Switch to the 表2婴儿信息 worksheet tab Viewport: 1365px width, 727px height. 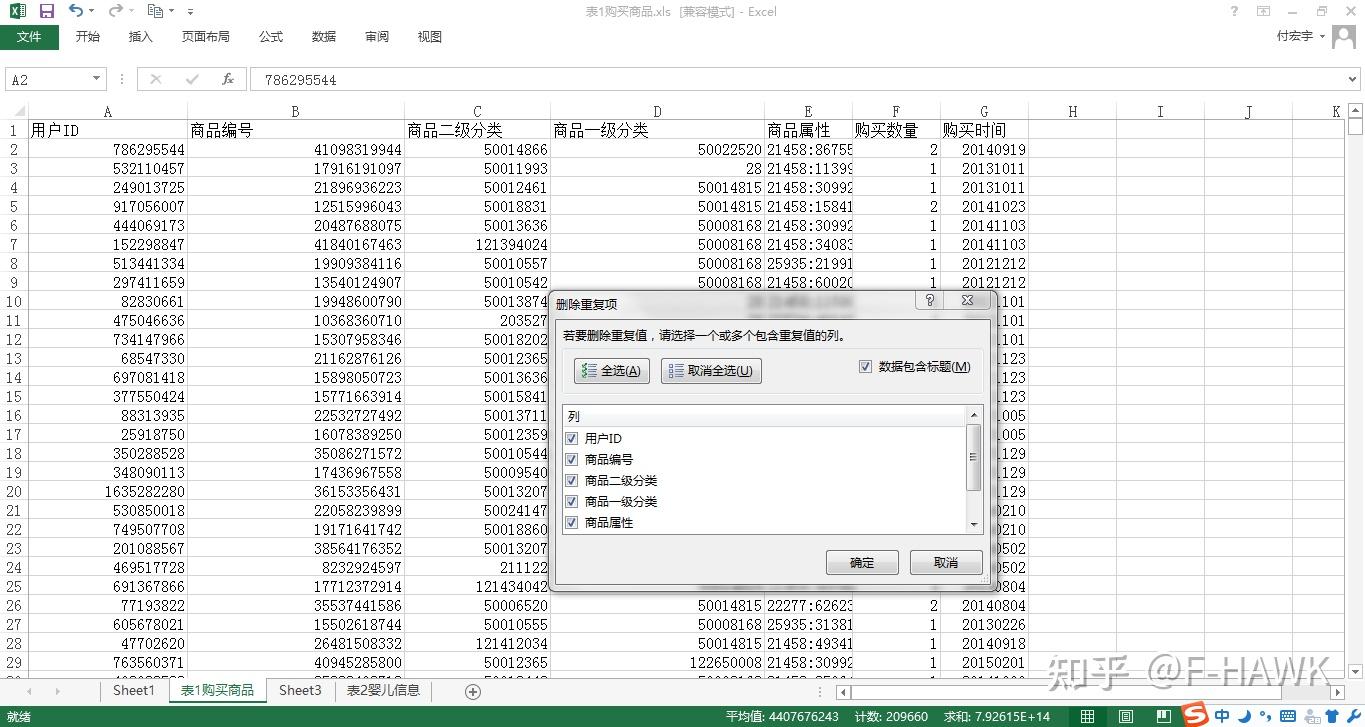click(x=383, y=690)
